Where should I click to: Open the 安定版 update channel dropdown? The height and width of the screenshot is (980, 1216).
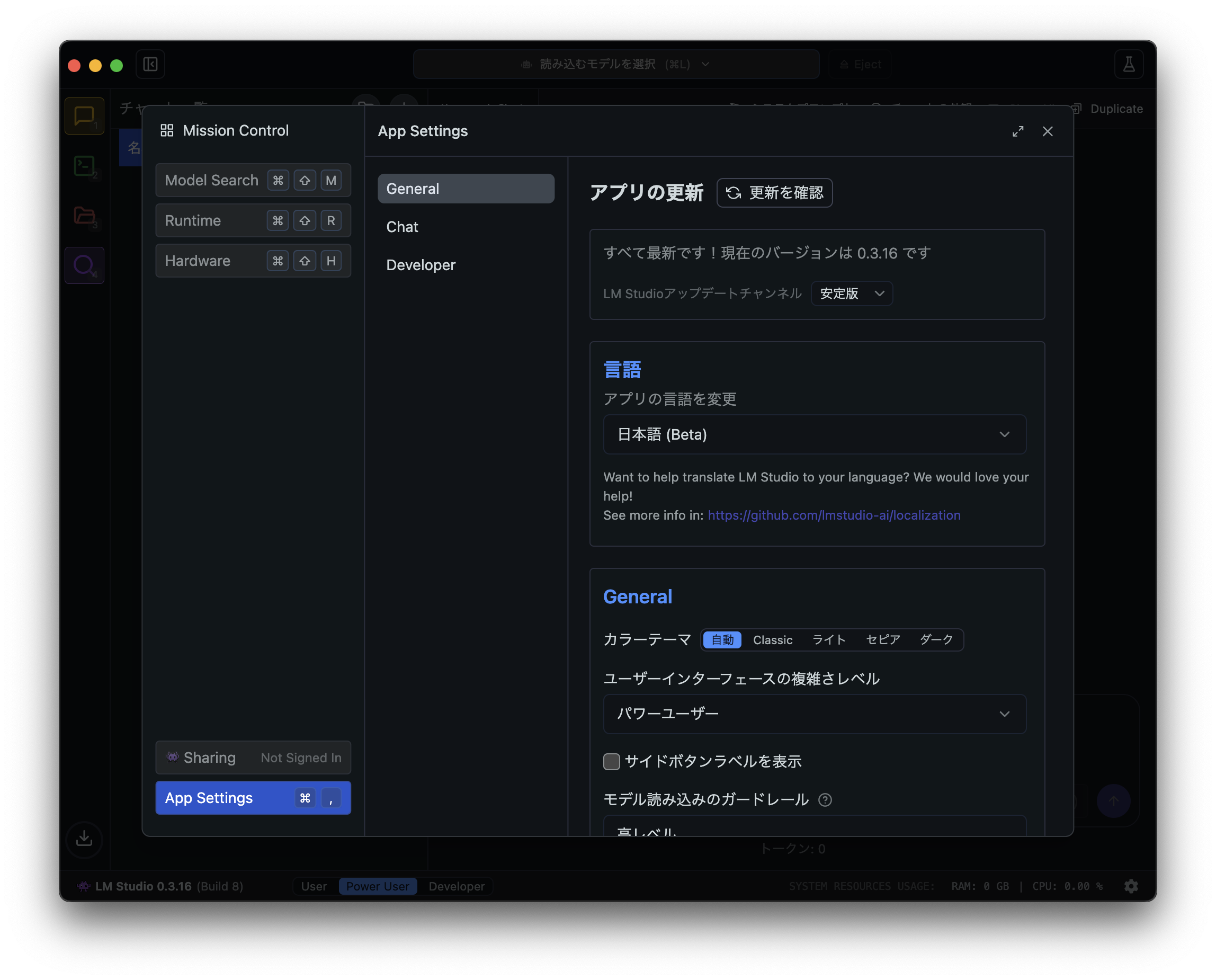851,293
